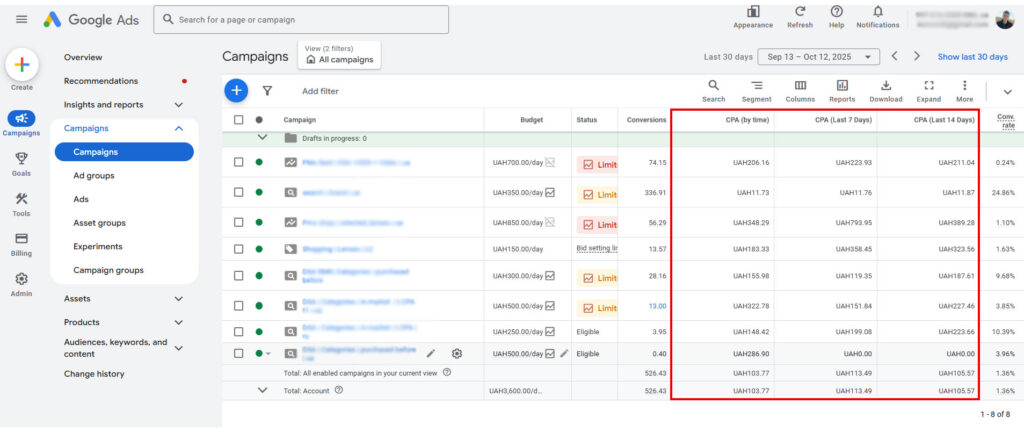Click the Refresh icon in the header
Viewport: 1024px width, 432px height.
[799, 11]
